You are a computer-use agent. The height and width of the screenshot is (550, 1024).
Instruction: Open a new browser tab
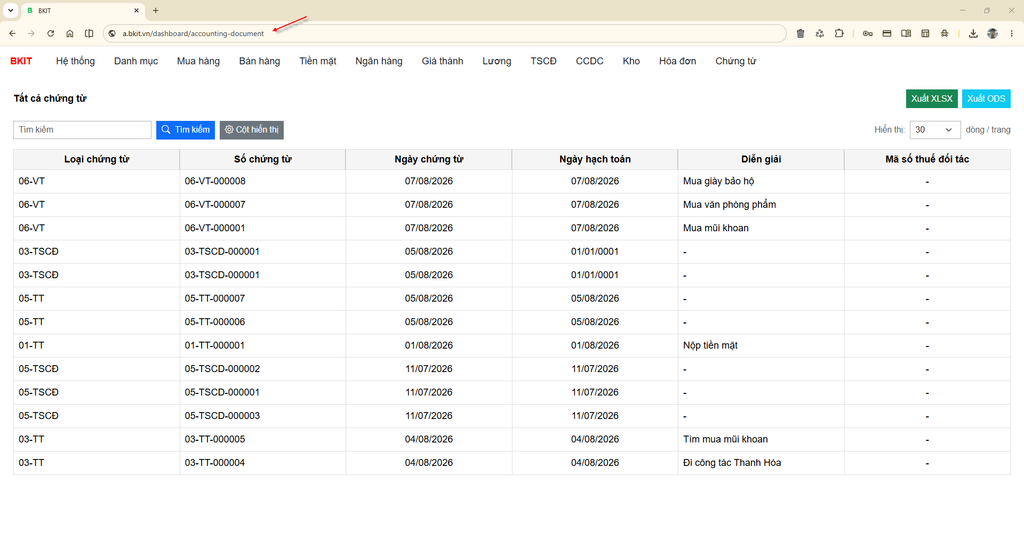(x=155, y=10)
